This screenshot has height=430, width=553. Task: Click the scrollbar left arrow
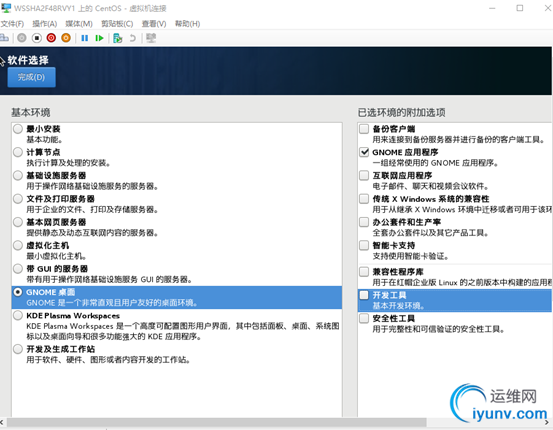(x=2, y=422)
